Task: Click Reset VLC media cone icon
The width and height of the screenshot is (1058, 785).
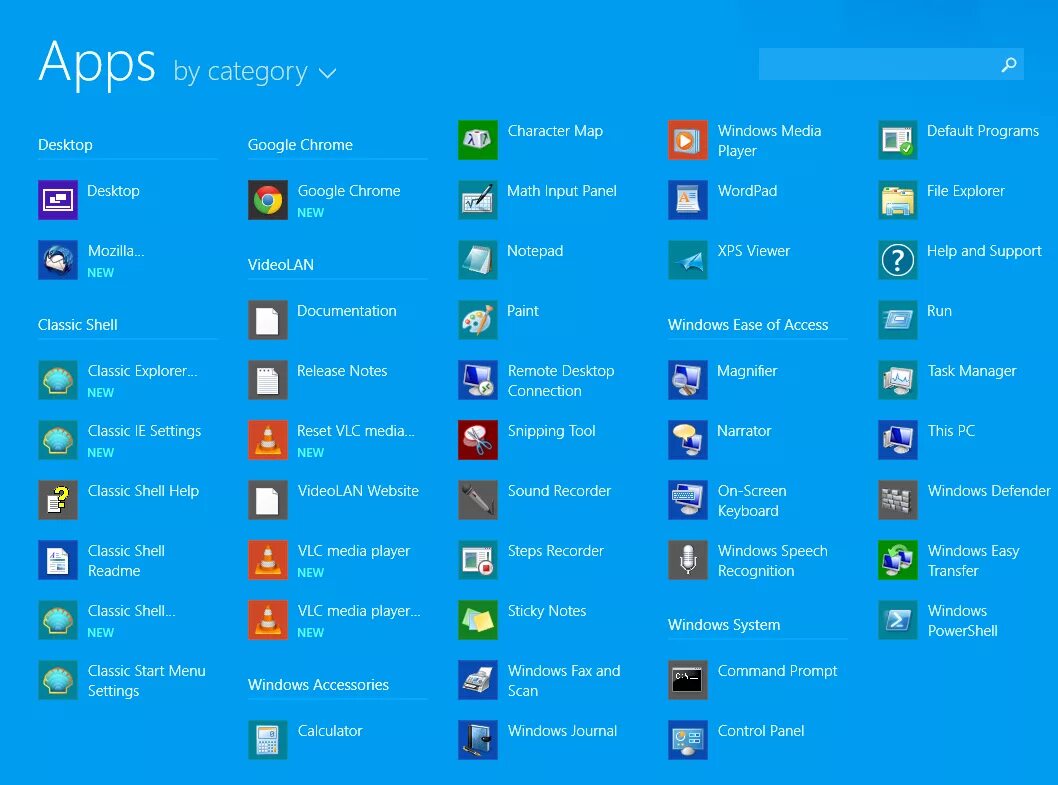Action: [x=268, y=440]
